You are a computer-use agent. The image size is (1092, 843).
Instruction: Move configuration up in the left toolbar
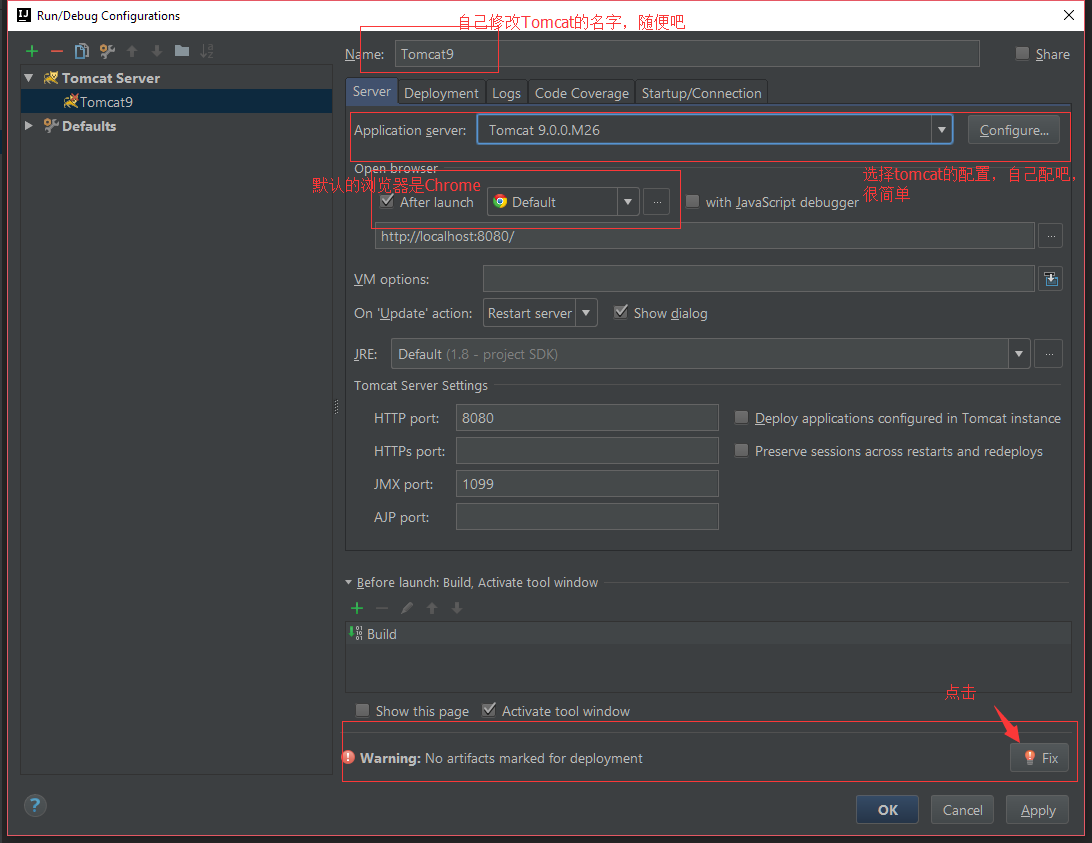pos(132,51)
